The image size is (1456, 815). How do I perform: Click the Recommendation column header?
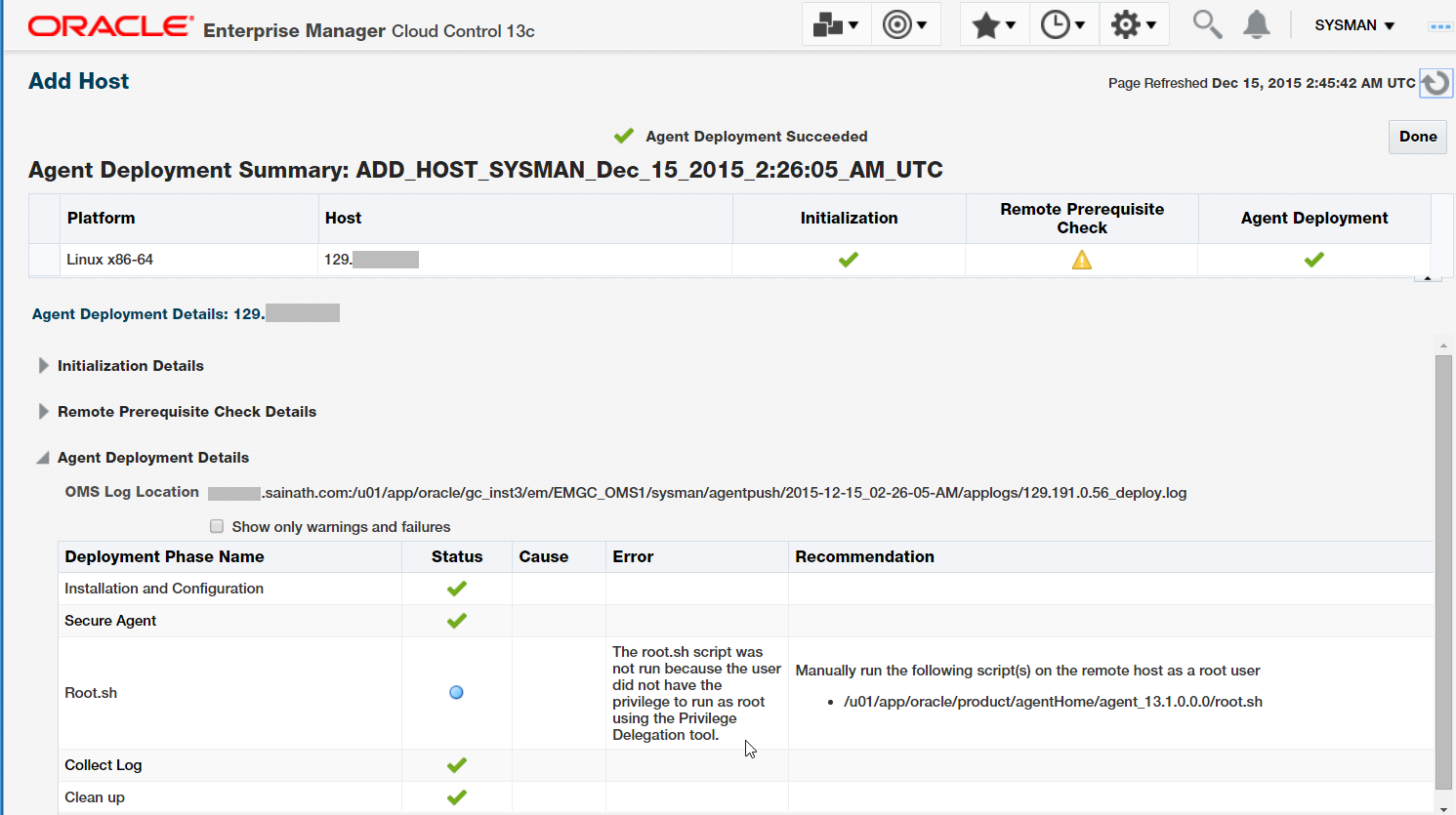click(1110, 556)
